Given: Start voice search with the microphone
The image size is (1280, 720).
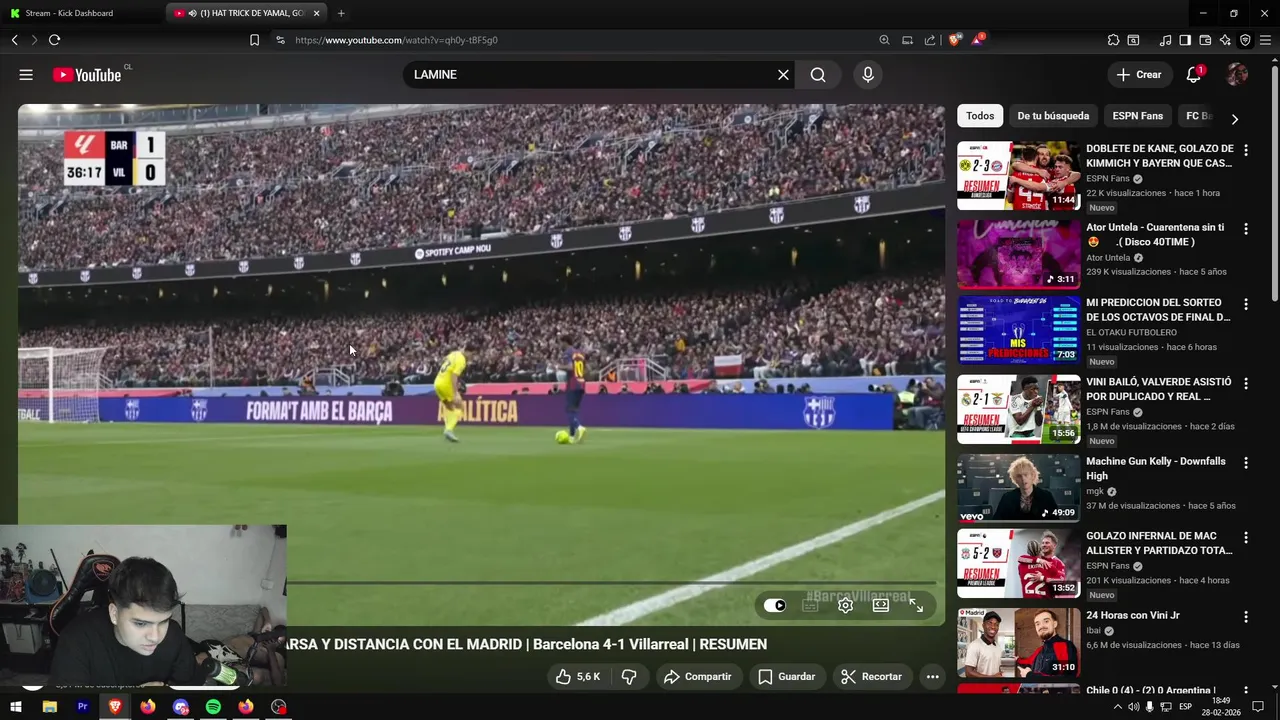Looking at the screenshot, I should coord(867,75).
